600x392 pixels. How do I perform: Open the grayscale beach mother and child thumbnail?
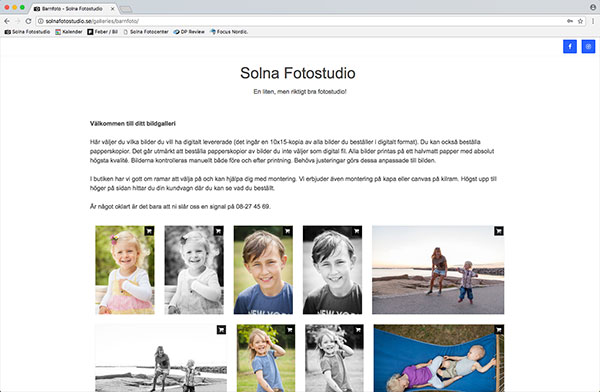[161, 358]
